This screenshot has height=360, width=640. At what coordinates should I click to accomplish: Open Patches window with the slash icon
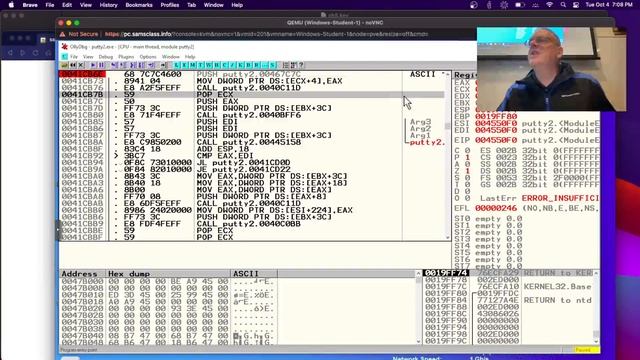tap(232, 65)
